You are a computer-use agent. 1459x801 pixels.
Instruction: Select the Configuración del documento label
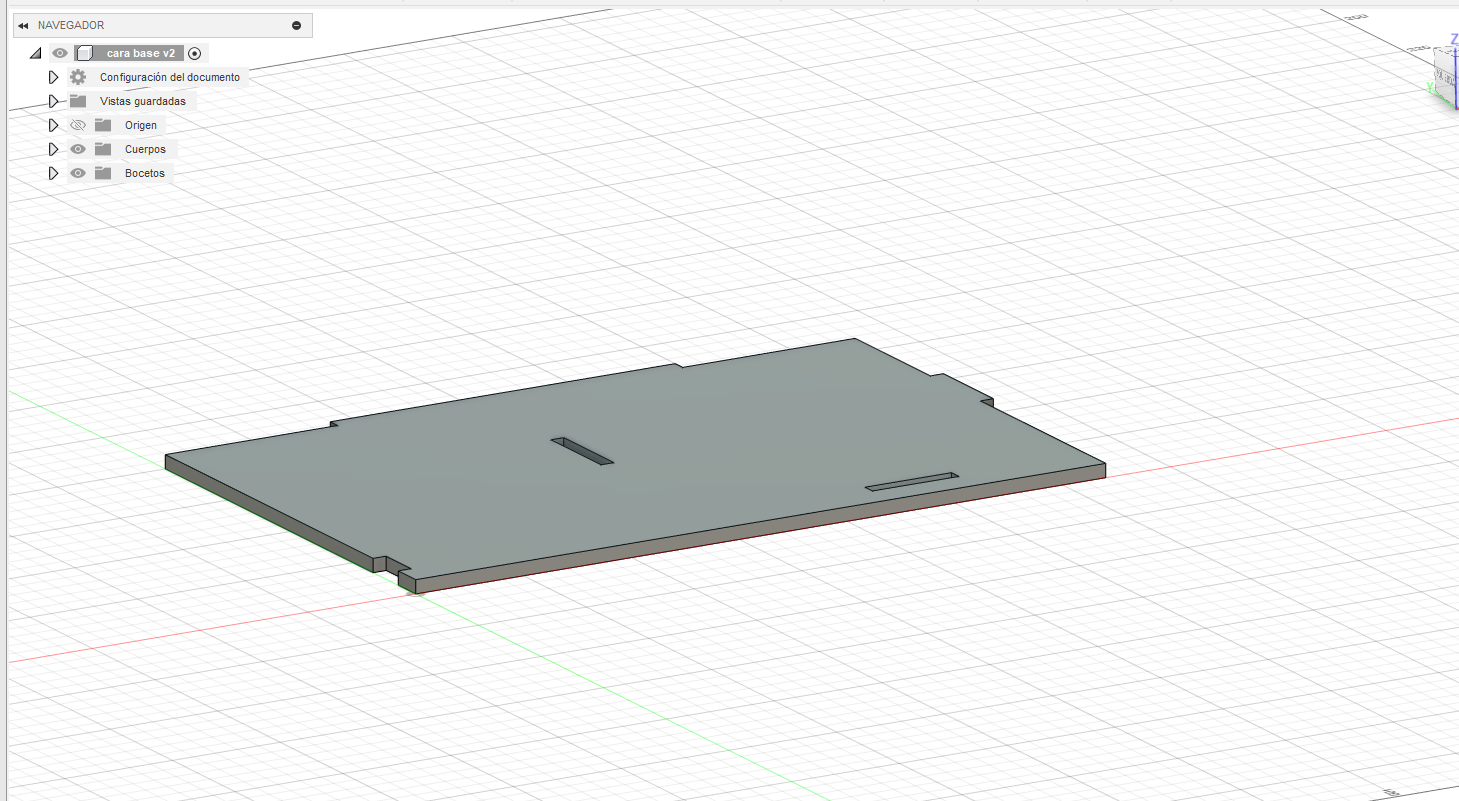click(170, 77)
